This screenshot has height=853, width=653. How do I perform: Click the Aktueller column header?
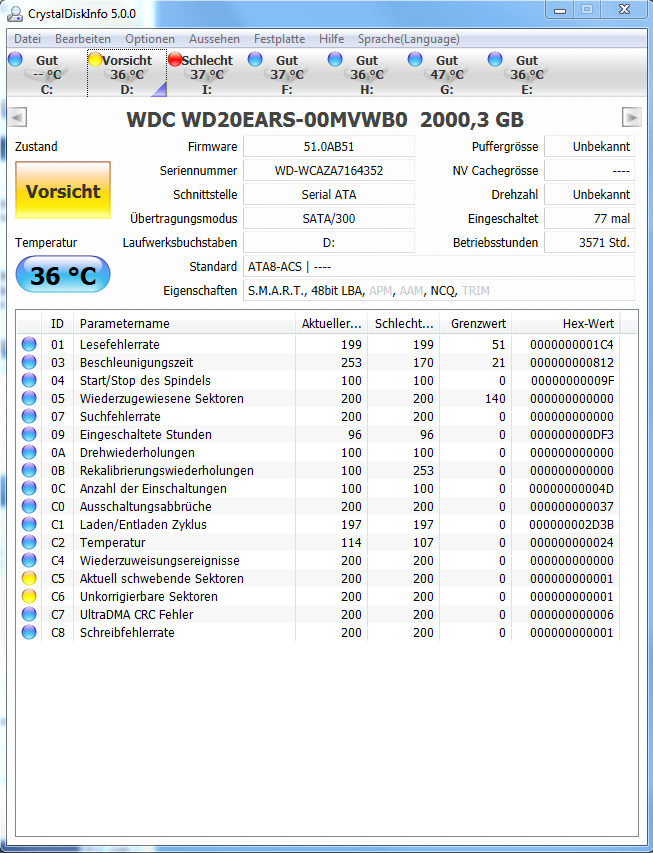tap(331, 324)
